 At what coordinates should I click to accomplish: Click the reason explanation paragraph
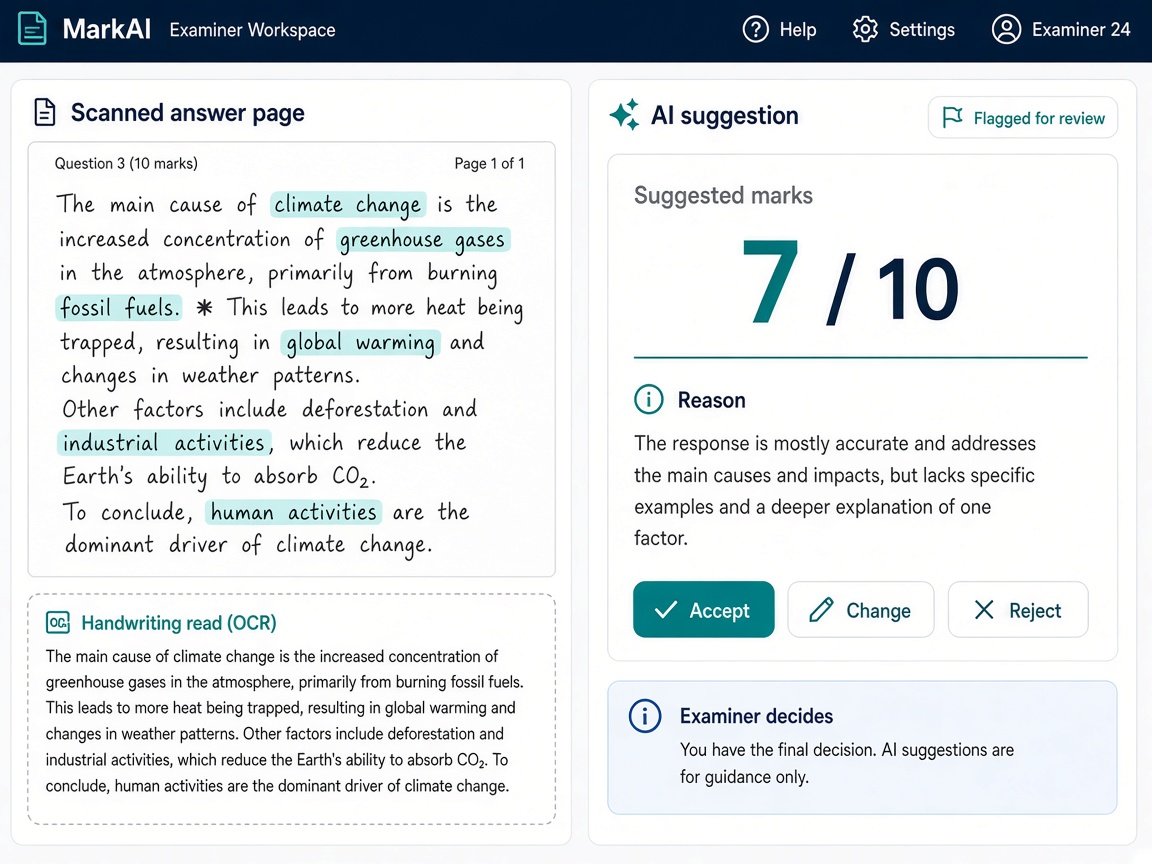pyautogui.click(x=835, y=490)
